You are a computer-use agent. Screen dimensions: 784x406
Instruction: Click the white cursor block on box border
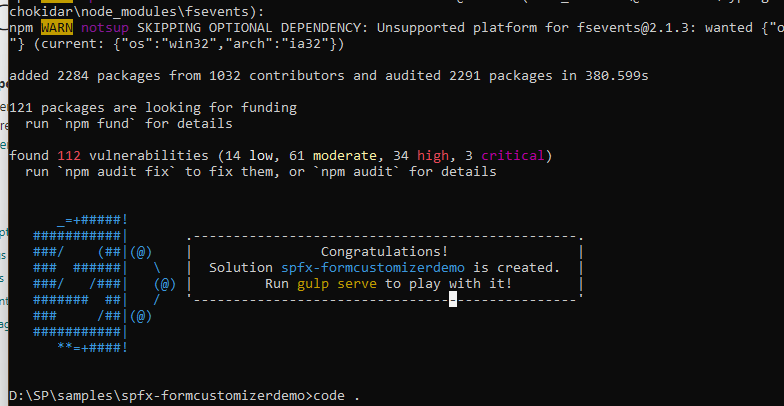tap(453, 299)
